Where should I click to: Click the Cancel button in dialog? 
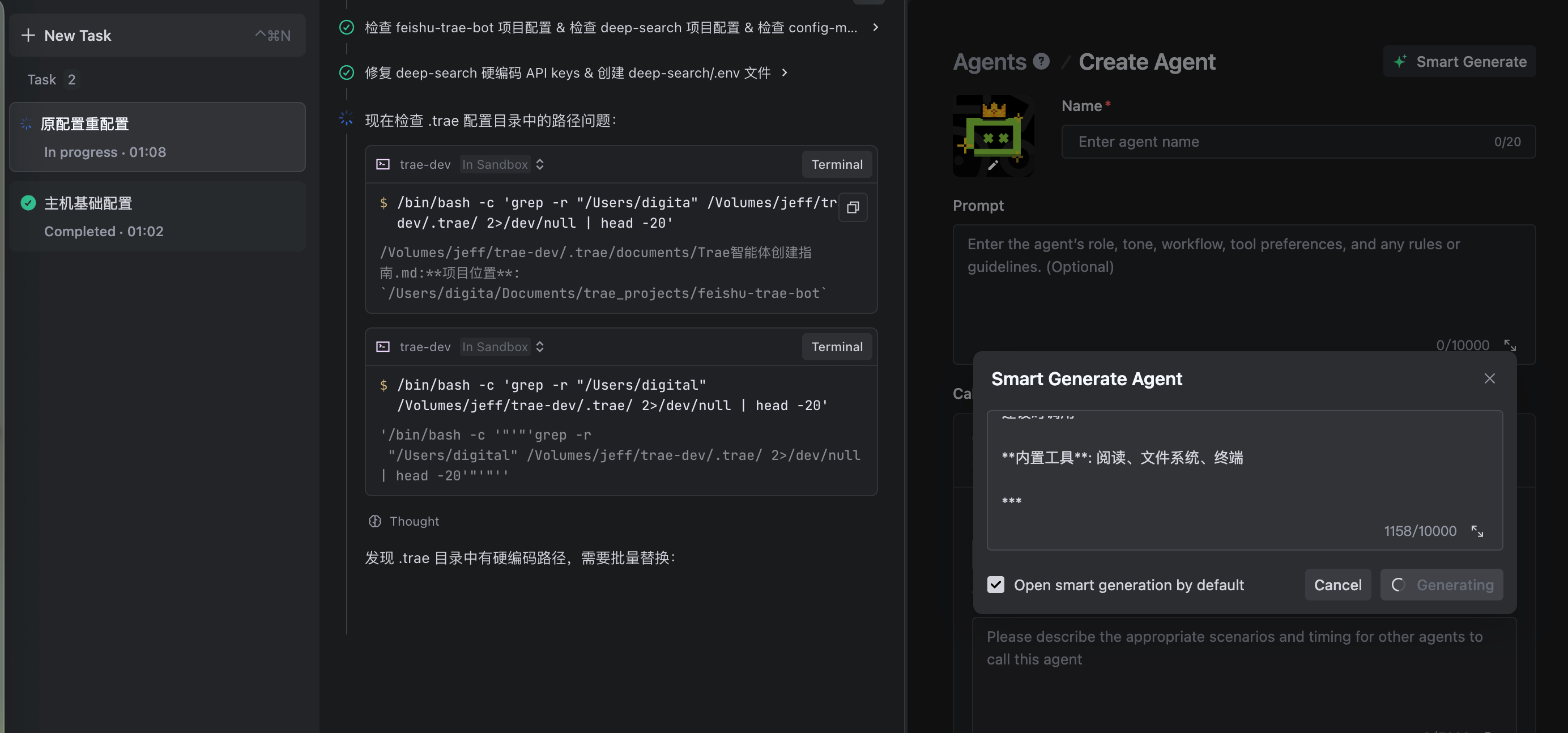pos(1337,585)
